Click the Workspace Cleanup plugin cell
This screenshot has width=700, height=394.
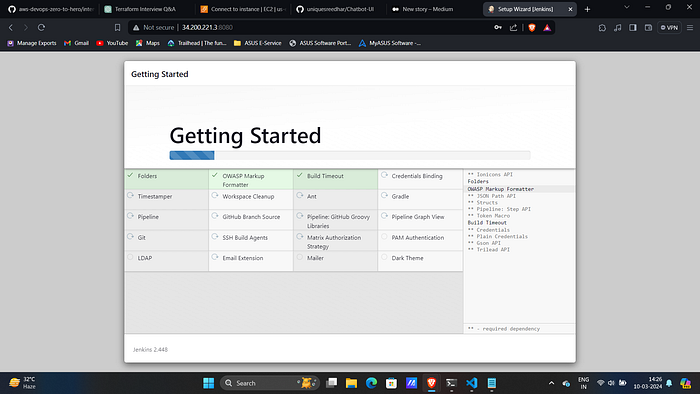pyautogui.click(x=251, y=199)
